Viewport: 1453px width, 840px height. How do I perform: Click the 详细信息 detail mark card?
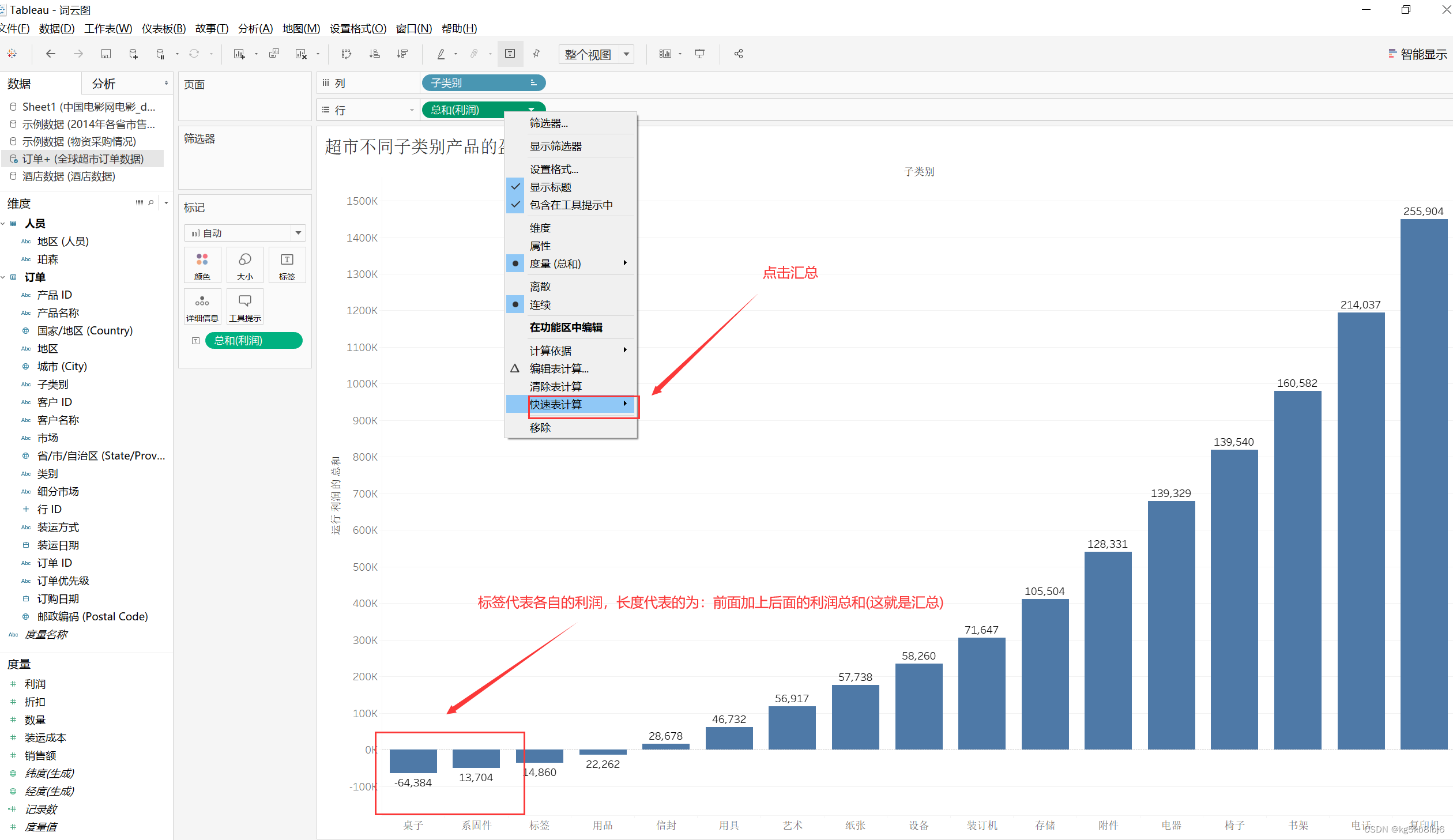tap(202, 307)
